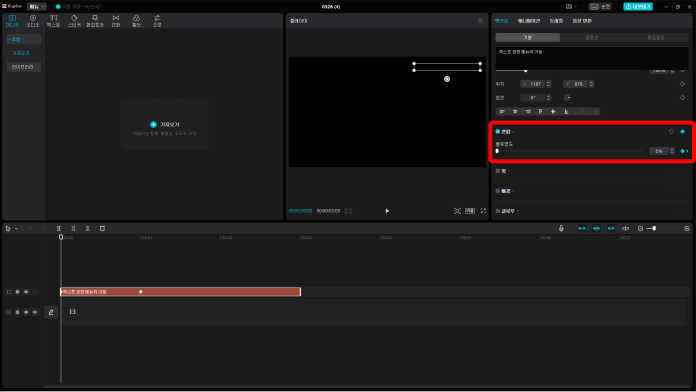Click the timeline zoom-to-fit icon at far right
Image resolution: width=696 pixels, height=392 pixels.
(x=687, y=228)
